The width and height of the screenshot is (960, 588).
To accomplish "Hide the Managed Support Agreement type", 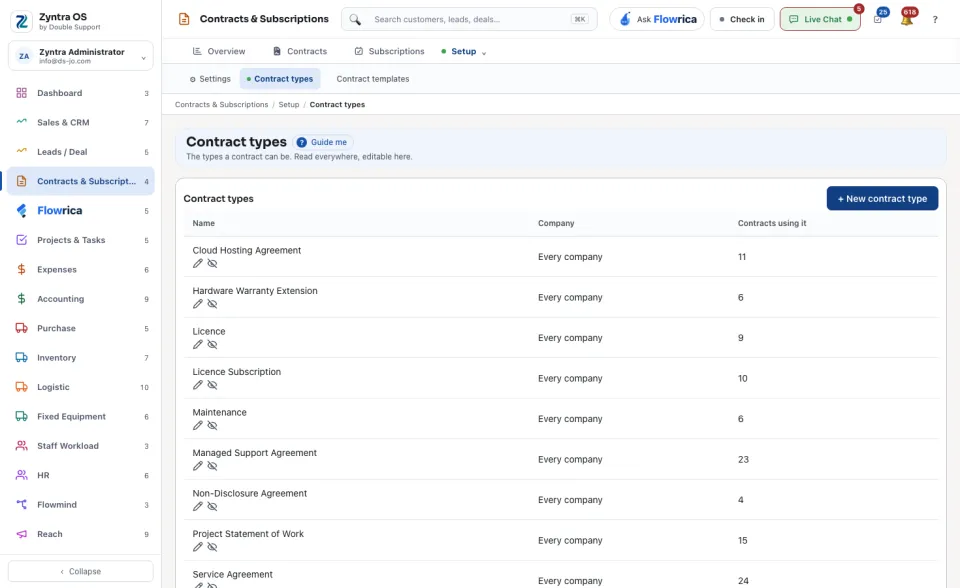I will (212, 466).
